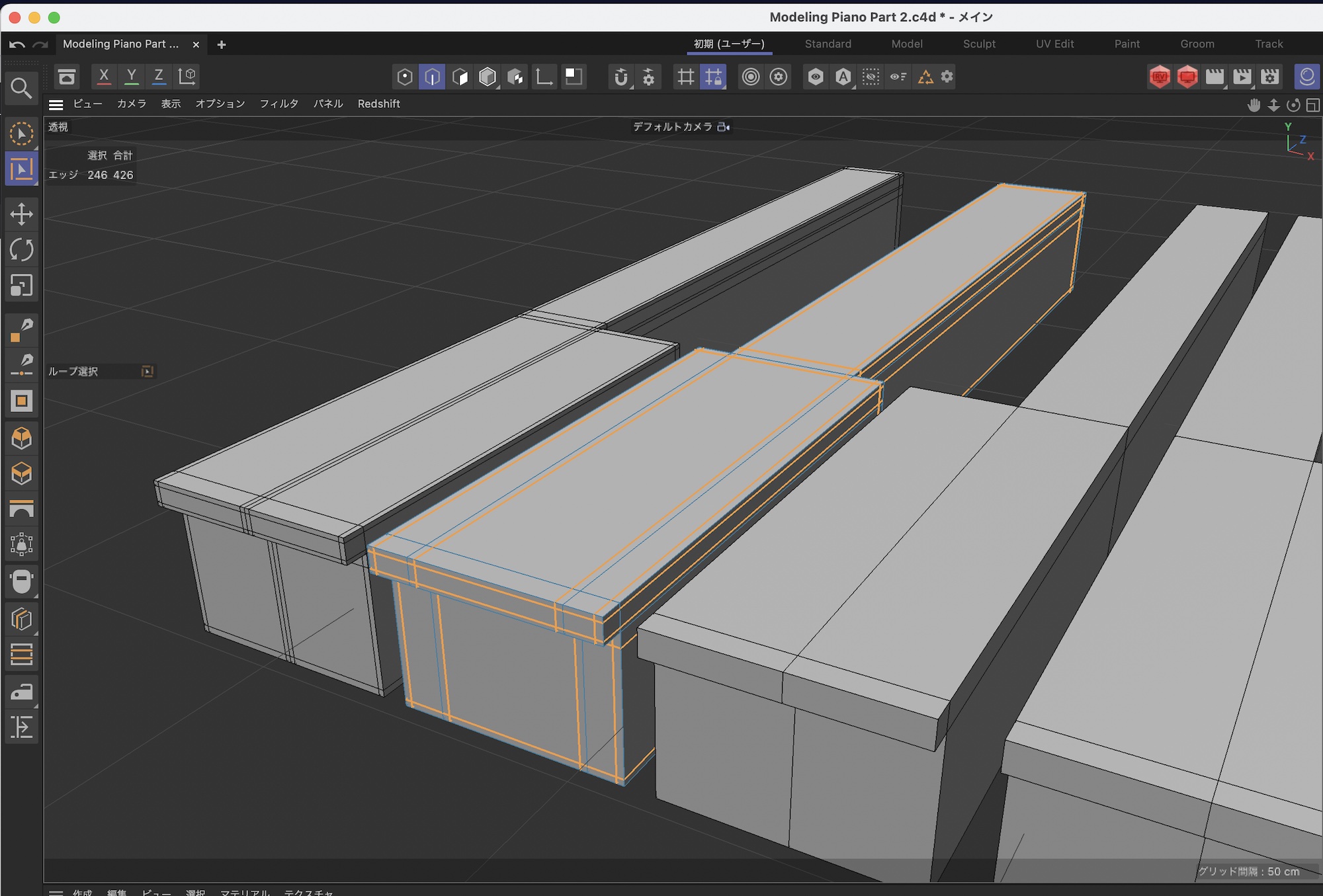Image resolution: width=1323 pixels, height=896 pixels.
Task: Close Modeling Piano Part document tab
Action: coord(196,44)
